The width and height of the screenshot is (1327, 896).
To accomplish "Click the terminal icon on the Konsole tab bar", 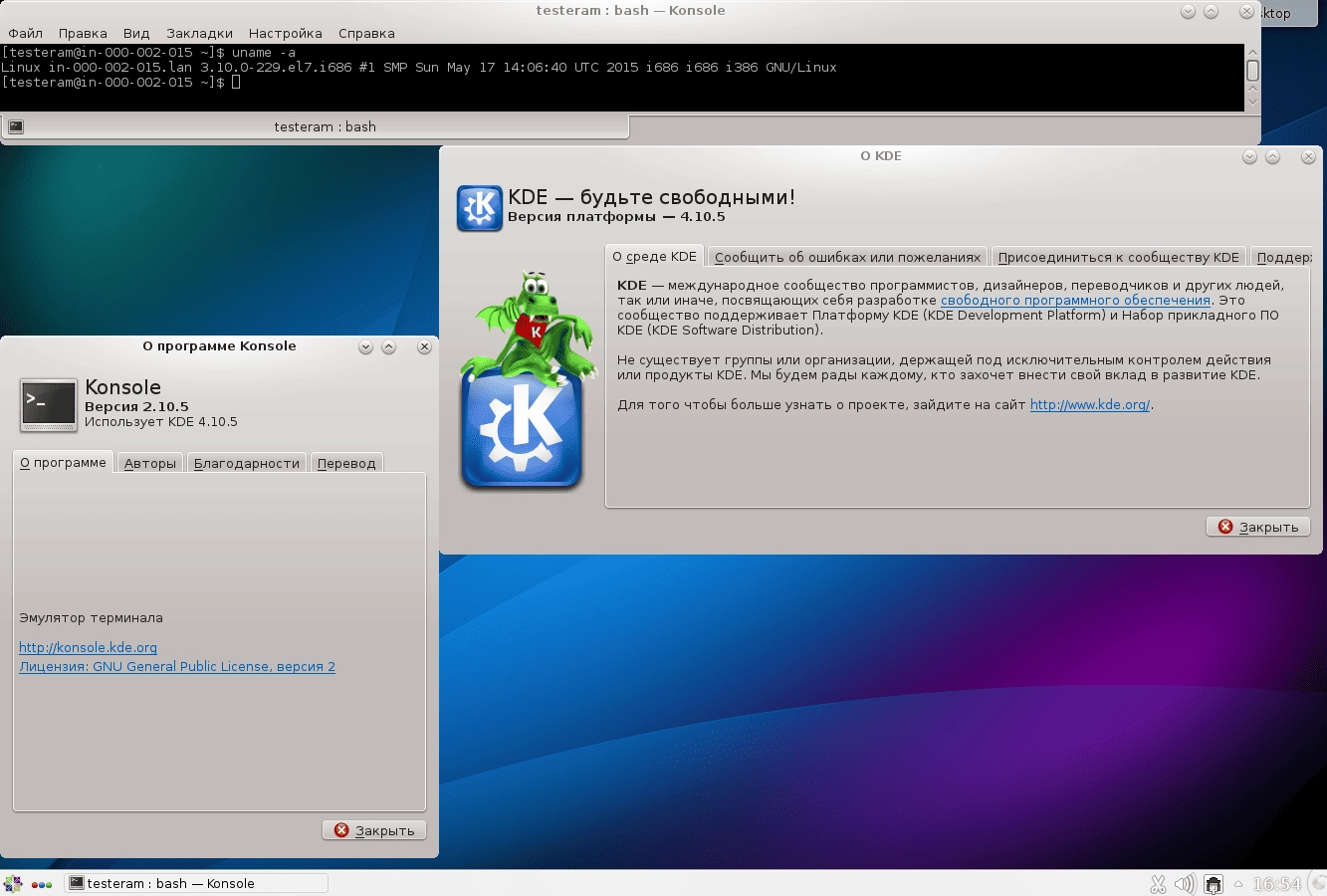I will point(16,126).
